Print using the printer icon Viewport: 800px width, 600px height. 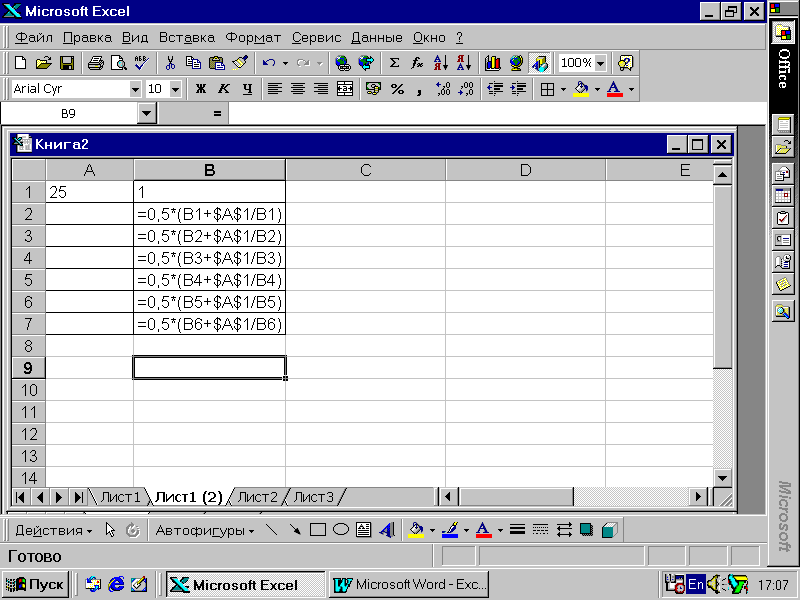[x=95, y=63]
